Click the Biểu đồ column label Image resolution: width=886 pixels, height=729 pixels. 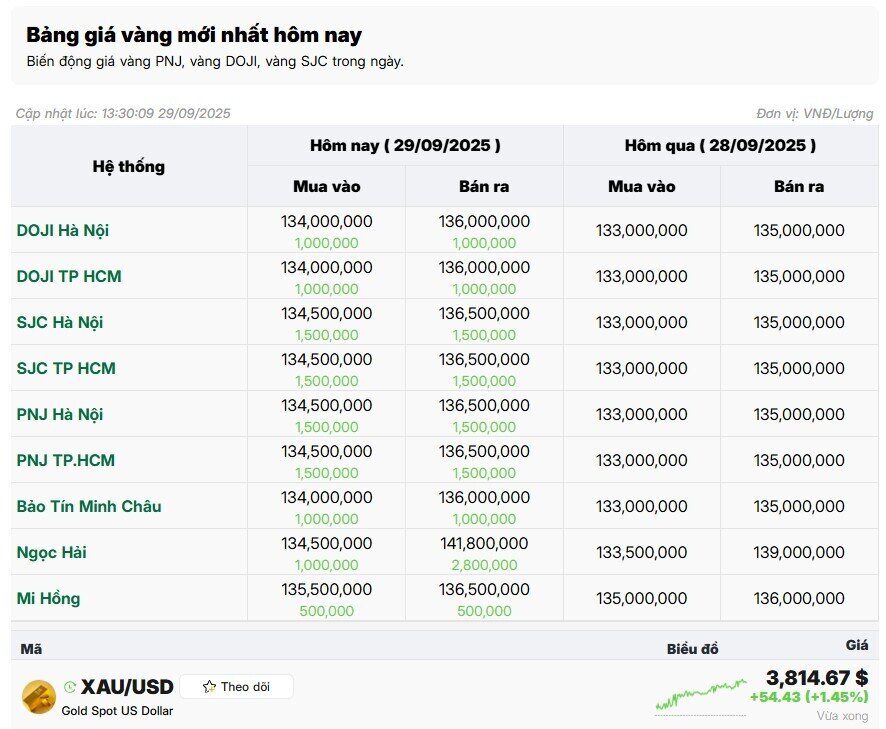click(x=693, y=649)
